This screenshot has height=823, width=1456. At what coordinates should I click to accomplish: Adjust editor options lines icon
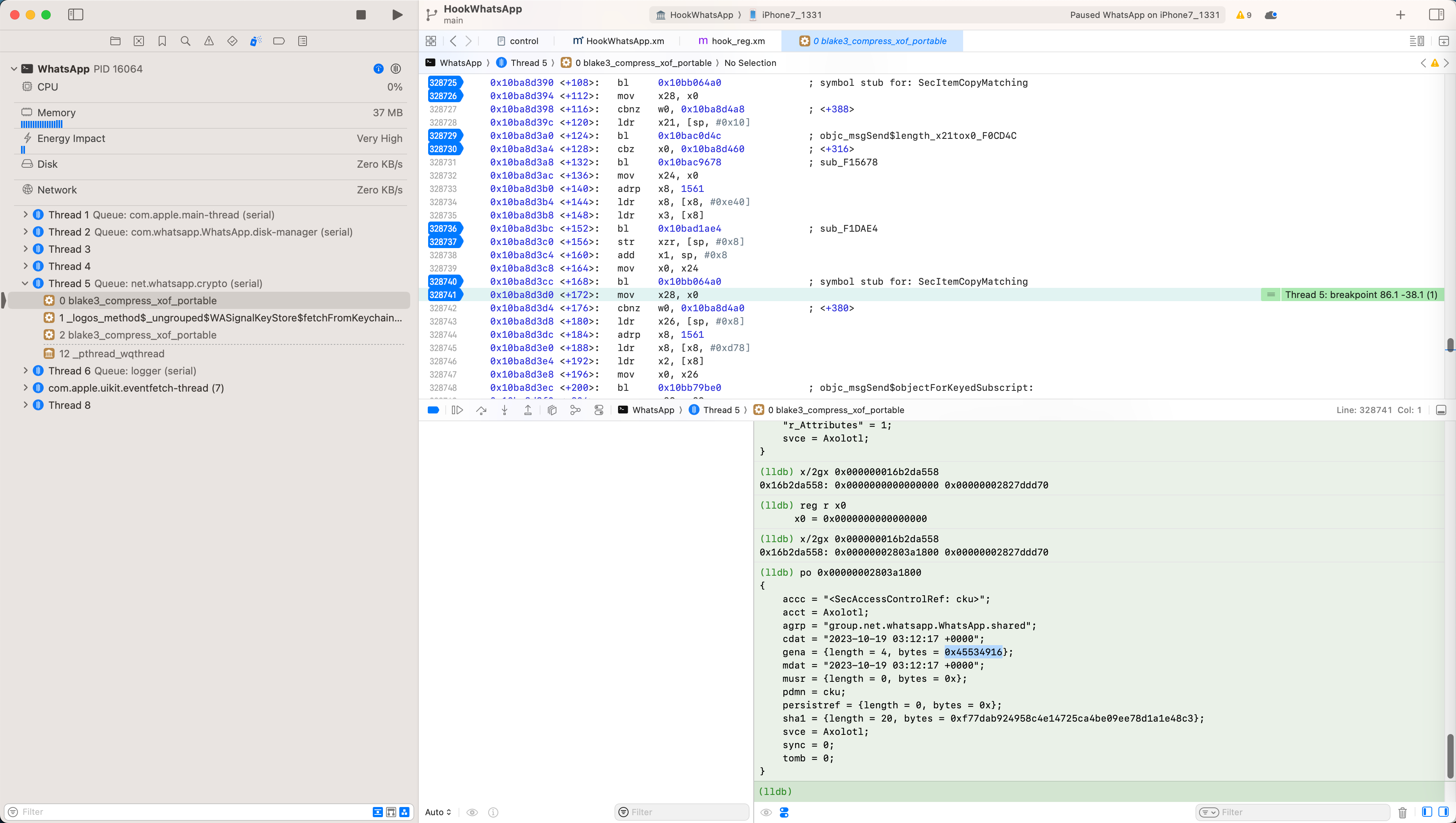pos(1417,41)
